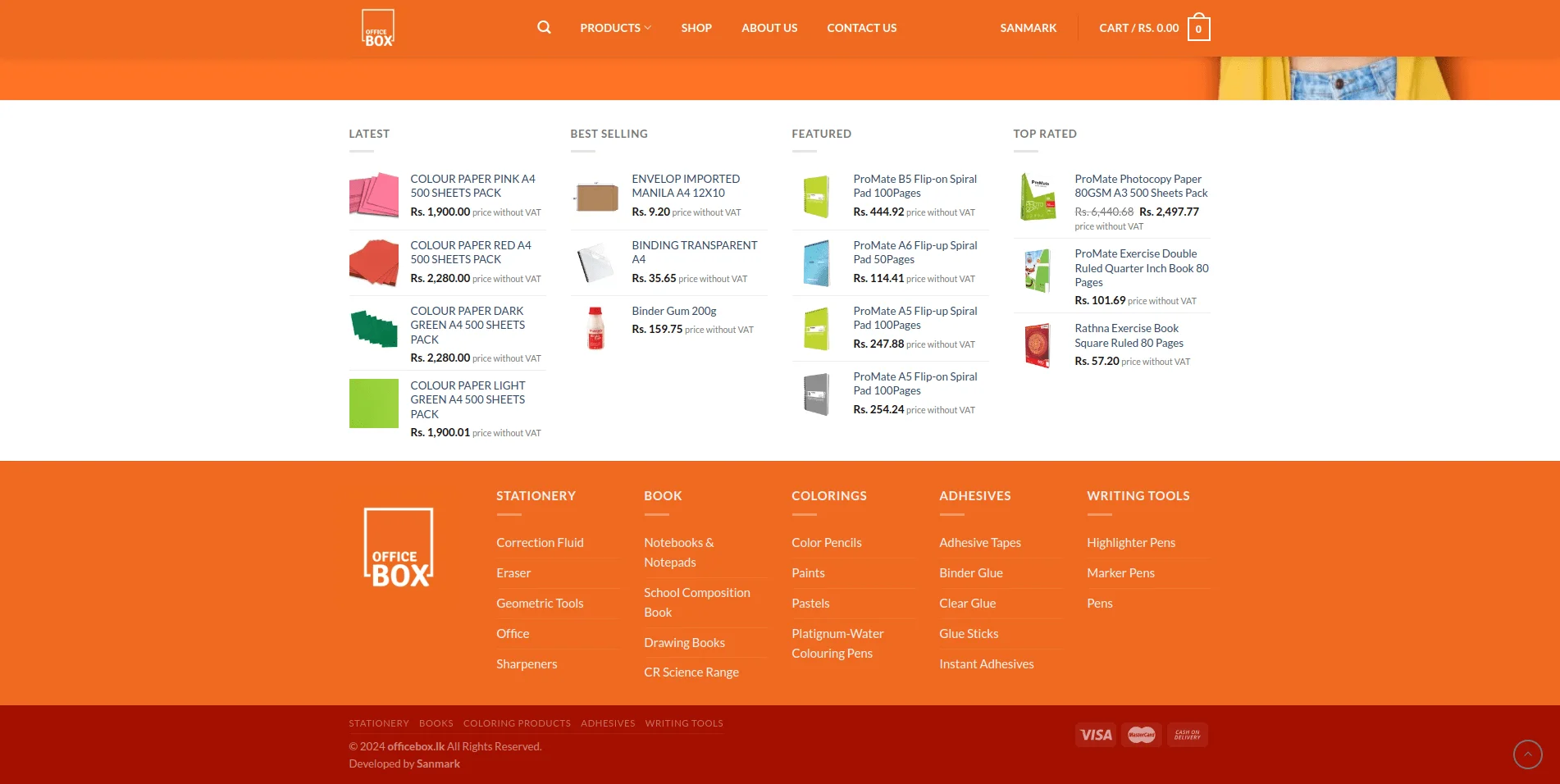Open the Binder Gum 200g product
Image resolution: width=1560 pixels, height=784 pixels.
click(673, 312)
